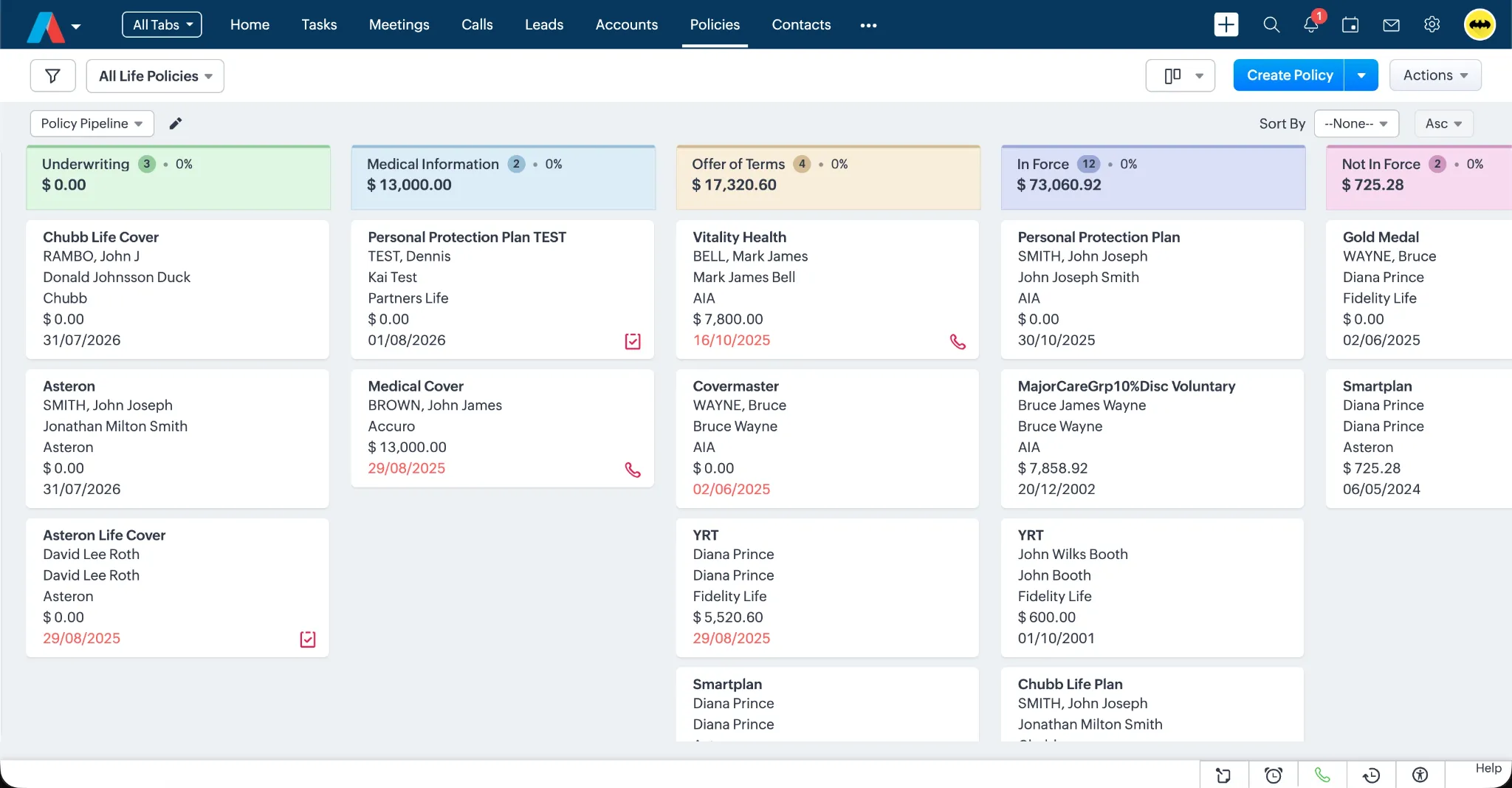
Task: Open the Gold Medal policy
Action: [x=1381, y=237]
